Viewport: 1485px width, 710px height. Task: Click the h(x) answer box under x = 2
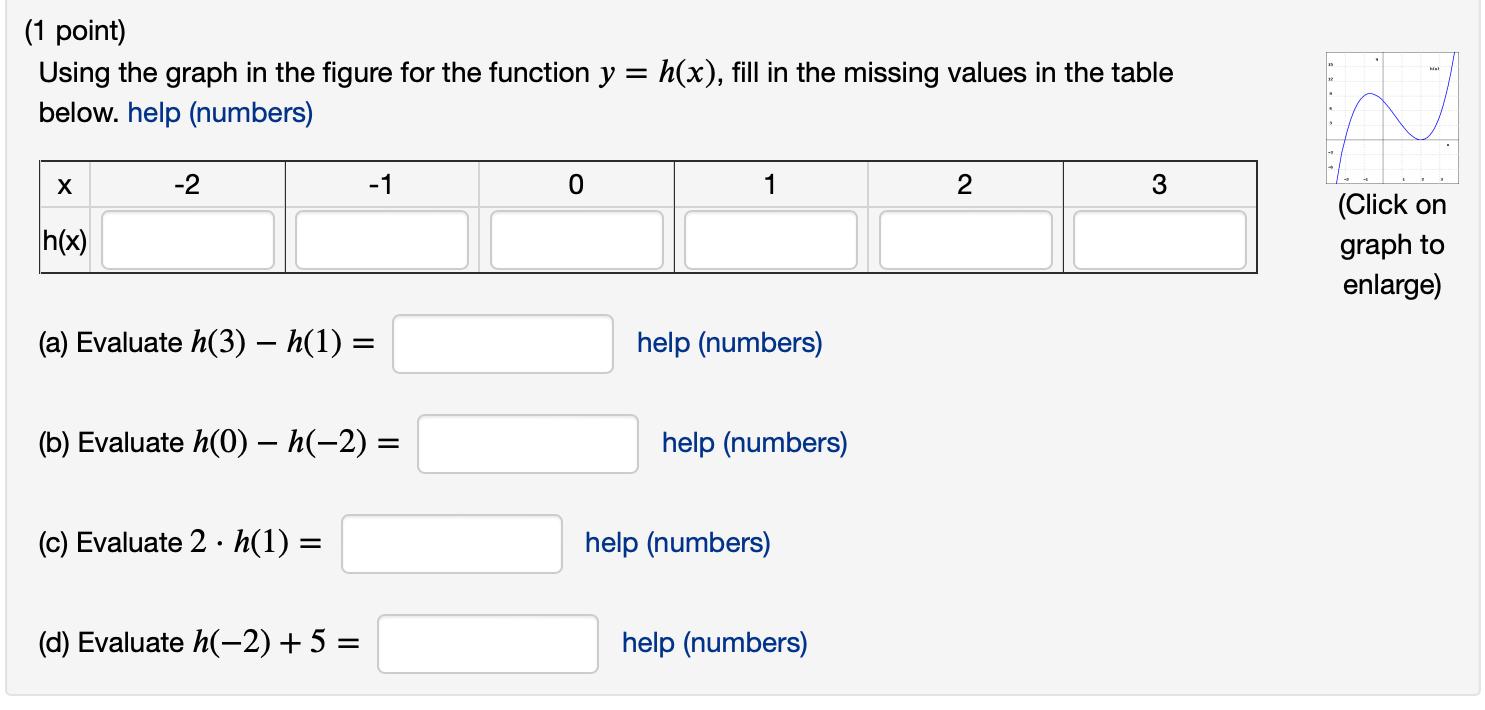[965, 239]
